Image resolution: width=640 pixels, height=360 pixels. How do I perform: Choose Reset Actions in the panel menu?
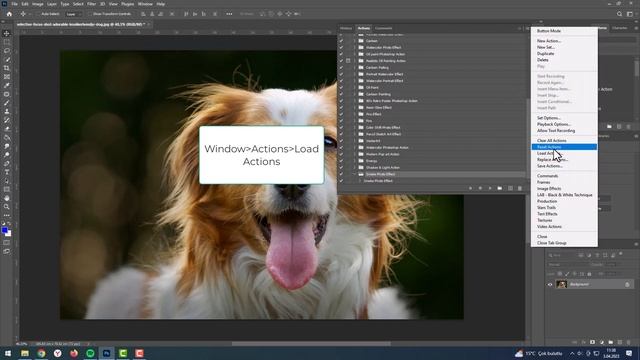click(564, 147)
